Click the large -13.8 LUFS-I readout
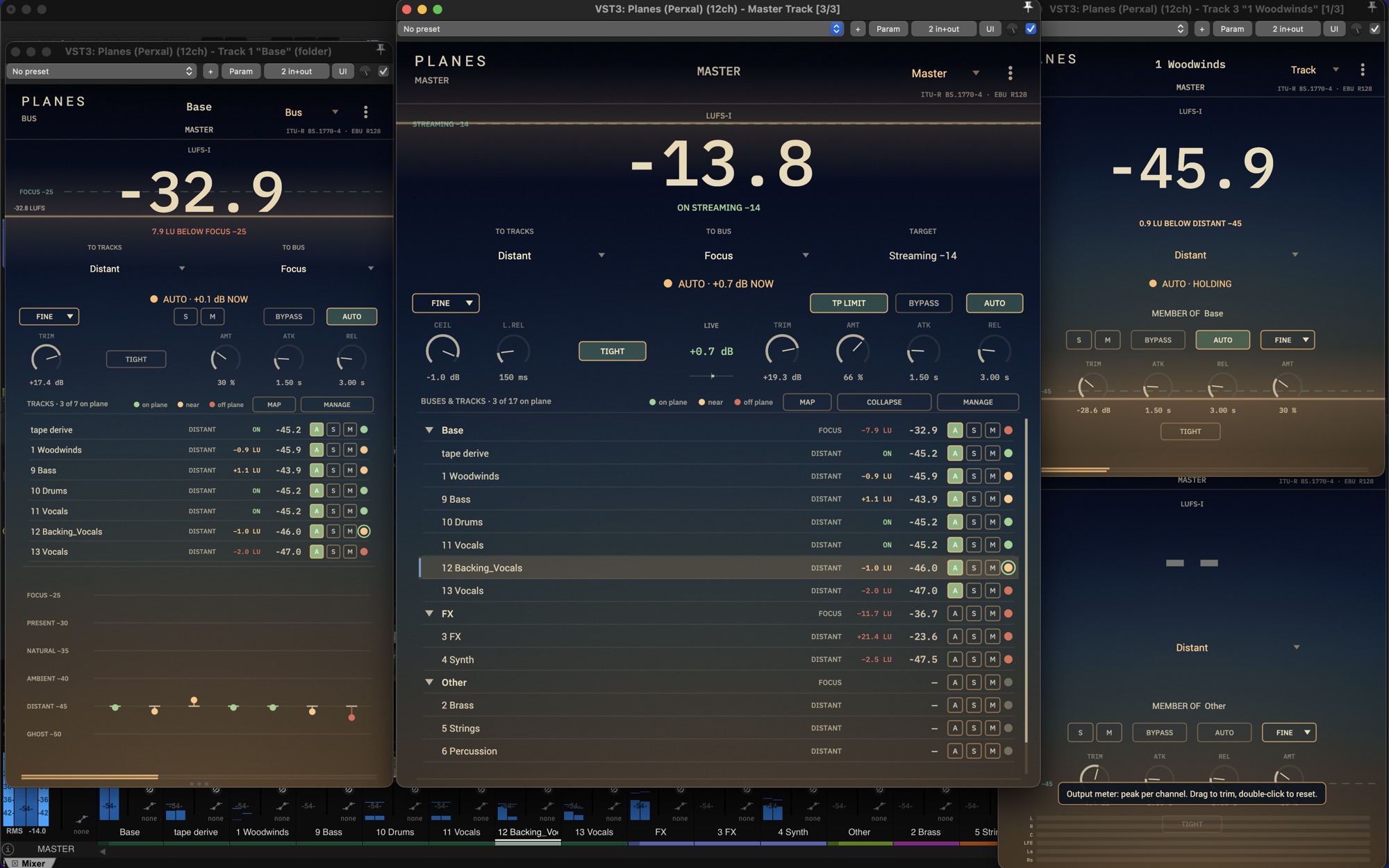Viewport: 1389px width, 868px height. pyautogui.click(x=721, y=165)
